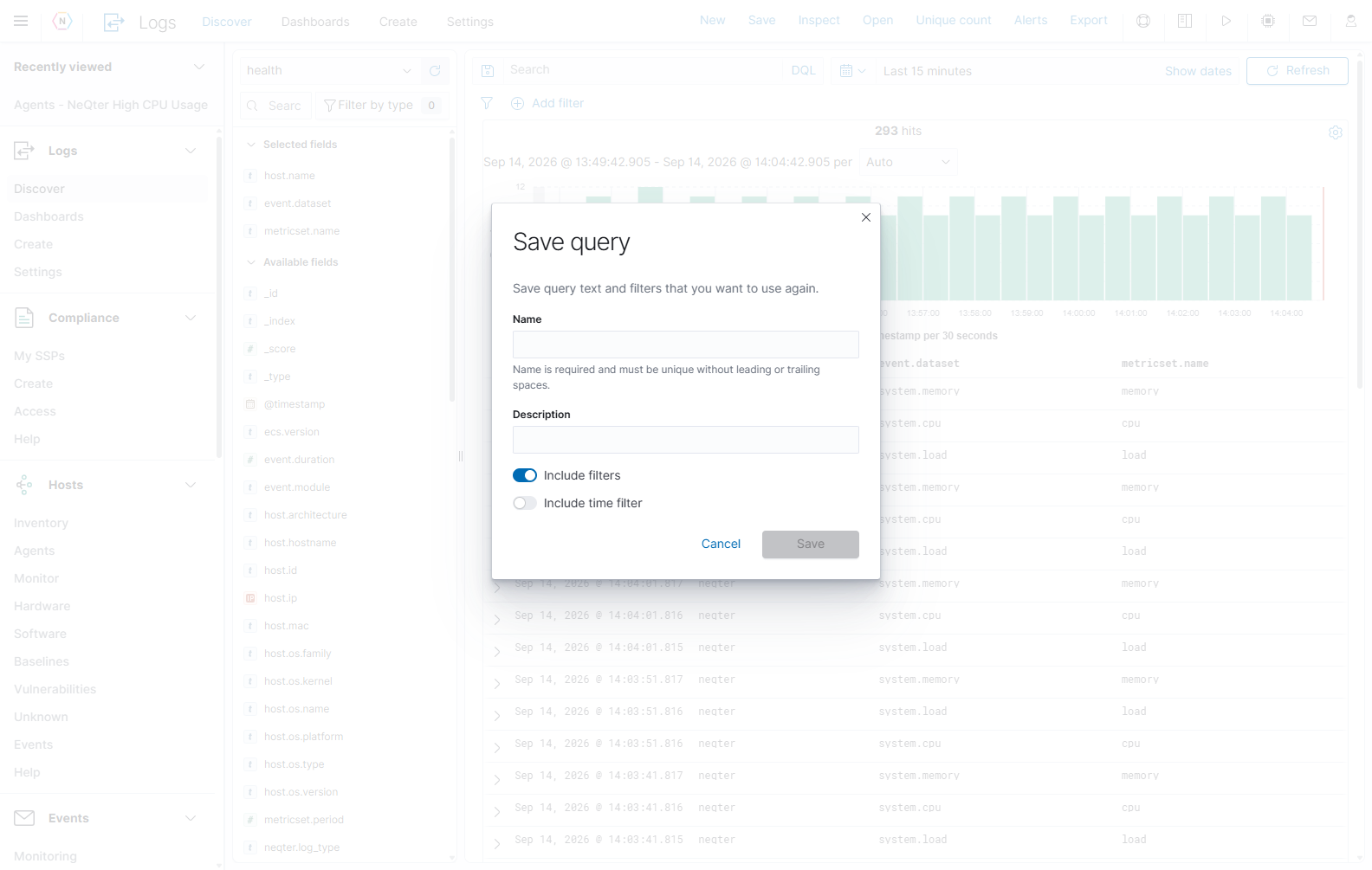The height and width of the screenshot is (870, 1372).
Task: Open the calendar quick time picker
Action: click(x=852, y=71)
